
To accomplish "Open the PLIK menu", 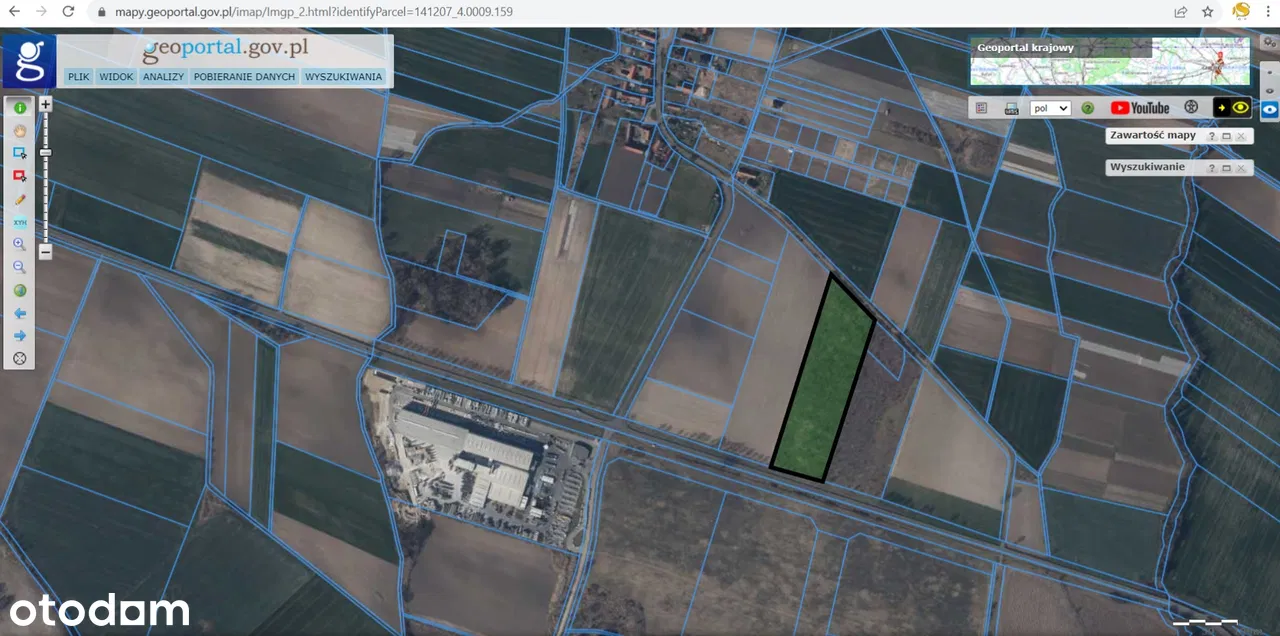I will (x=78, y=76).
